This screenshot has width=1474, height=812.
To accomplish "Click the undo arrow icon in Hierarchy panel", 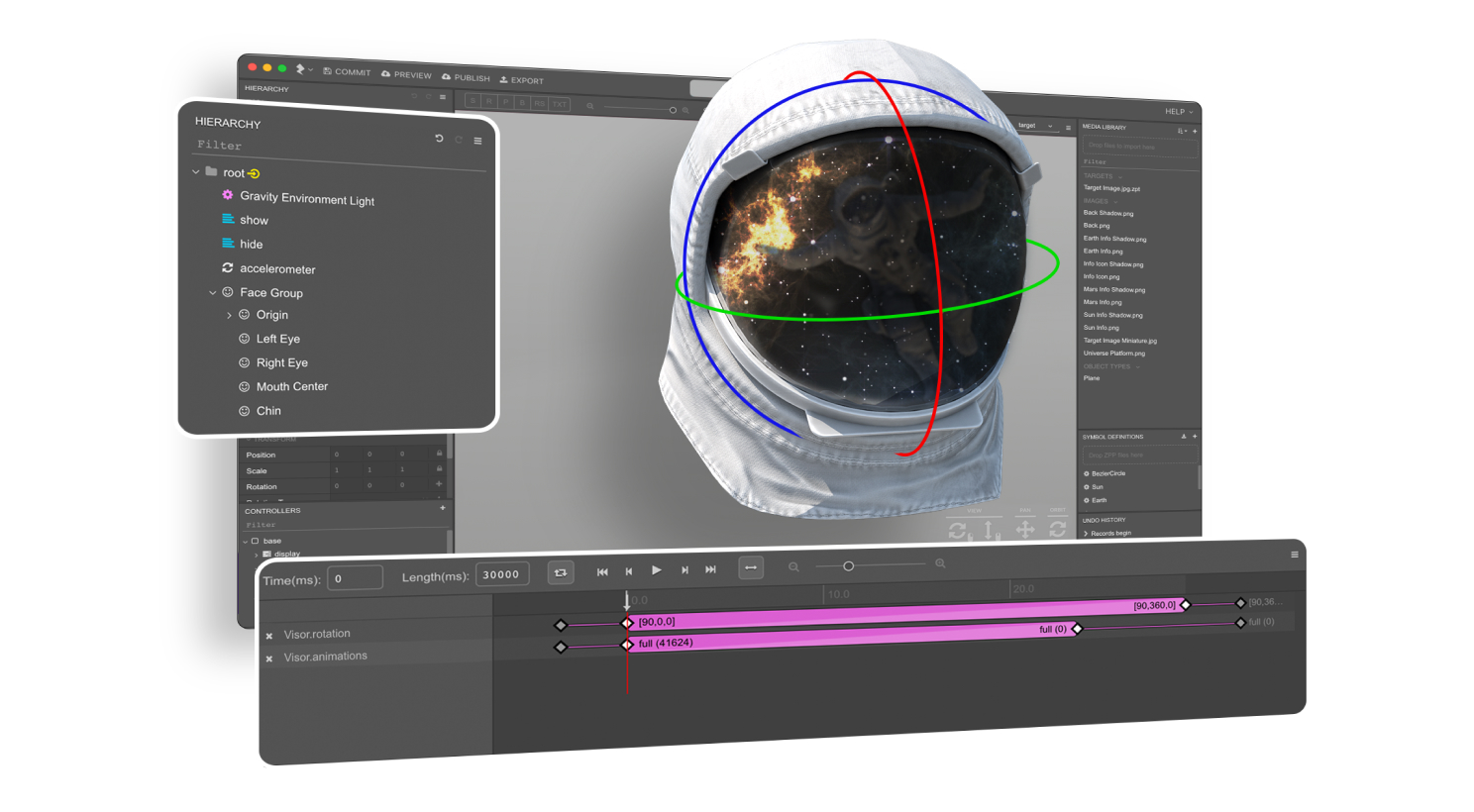I will [440, 139].
